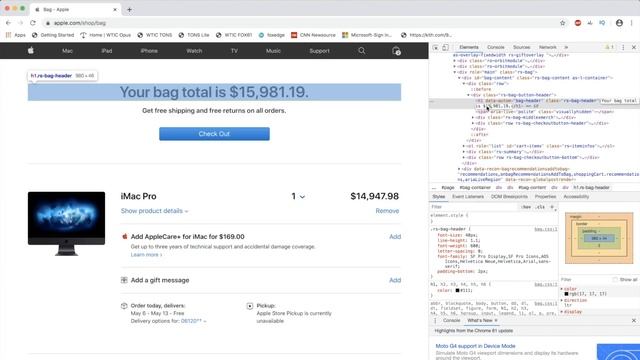Expand Show product details
640x360 pixels.
coord(154,211)
